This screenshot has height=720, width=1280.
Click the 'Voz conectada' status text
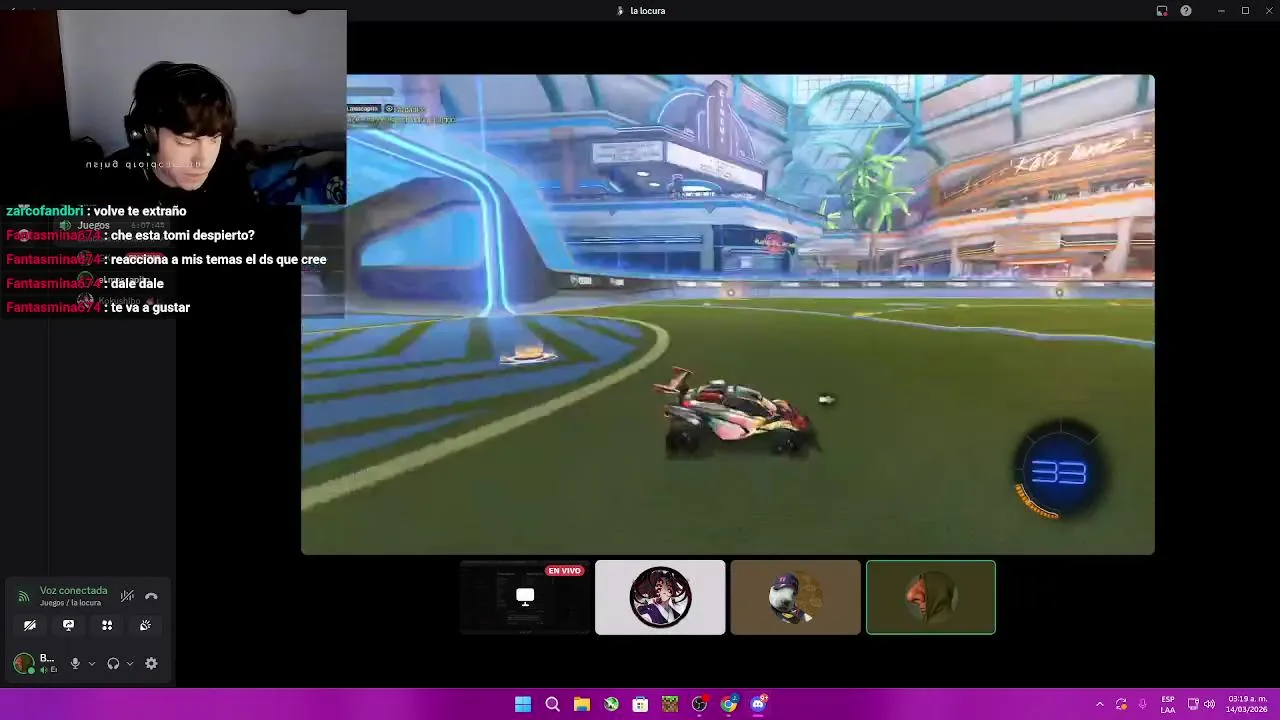pos(73,591)
